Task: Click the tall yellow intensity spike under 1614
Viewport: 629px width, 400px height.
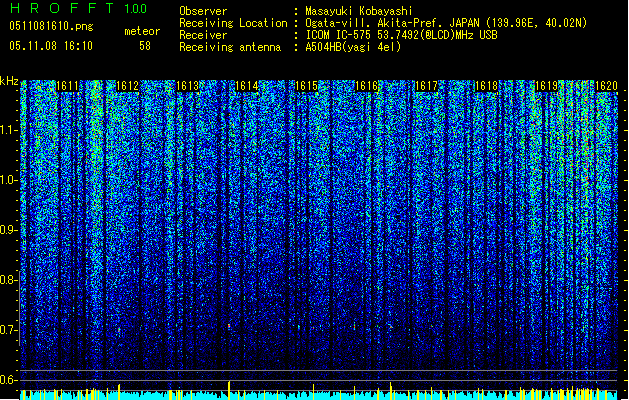Action: click(229, 390)
